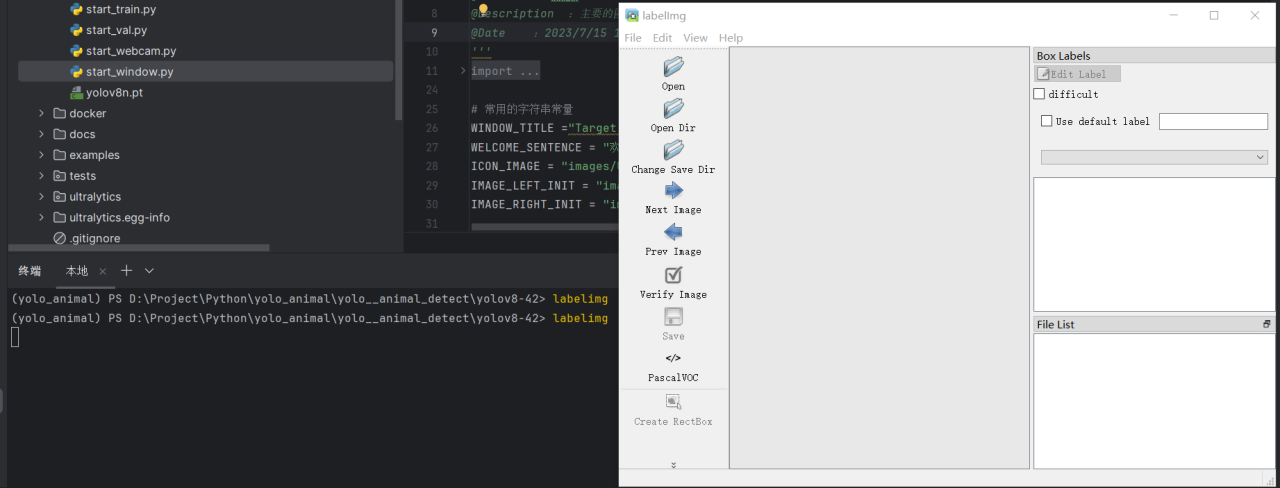Click the Open Dir folder icon

tap(673, 109)
